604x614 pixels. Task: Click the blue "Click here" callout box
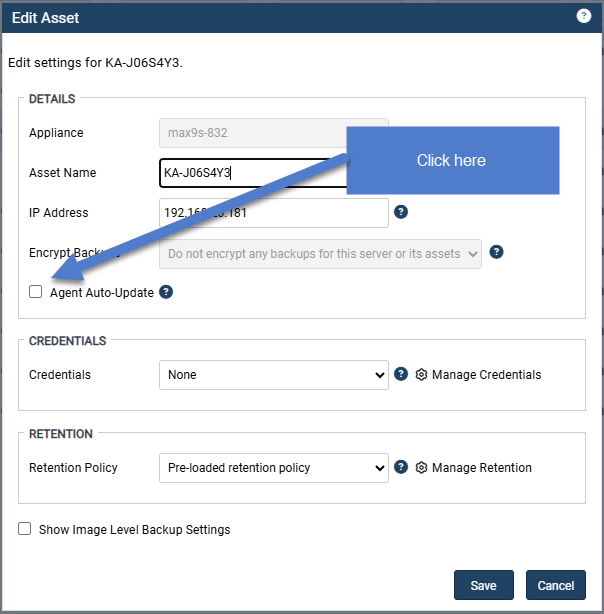coord(452,160)
